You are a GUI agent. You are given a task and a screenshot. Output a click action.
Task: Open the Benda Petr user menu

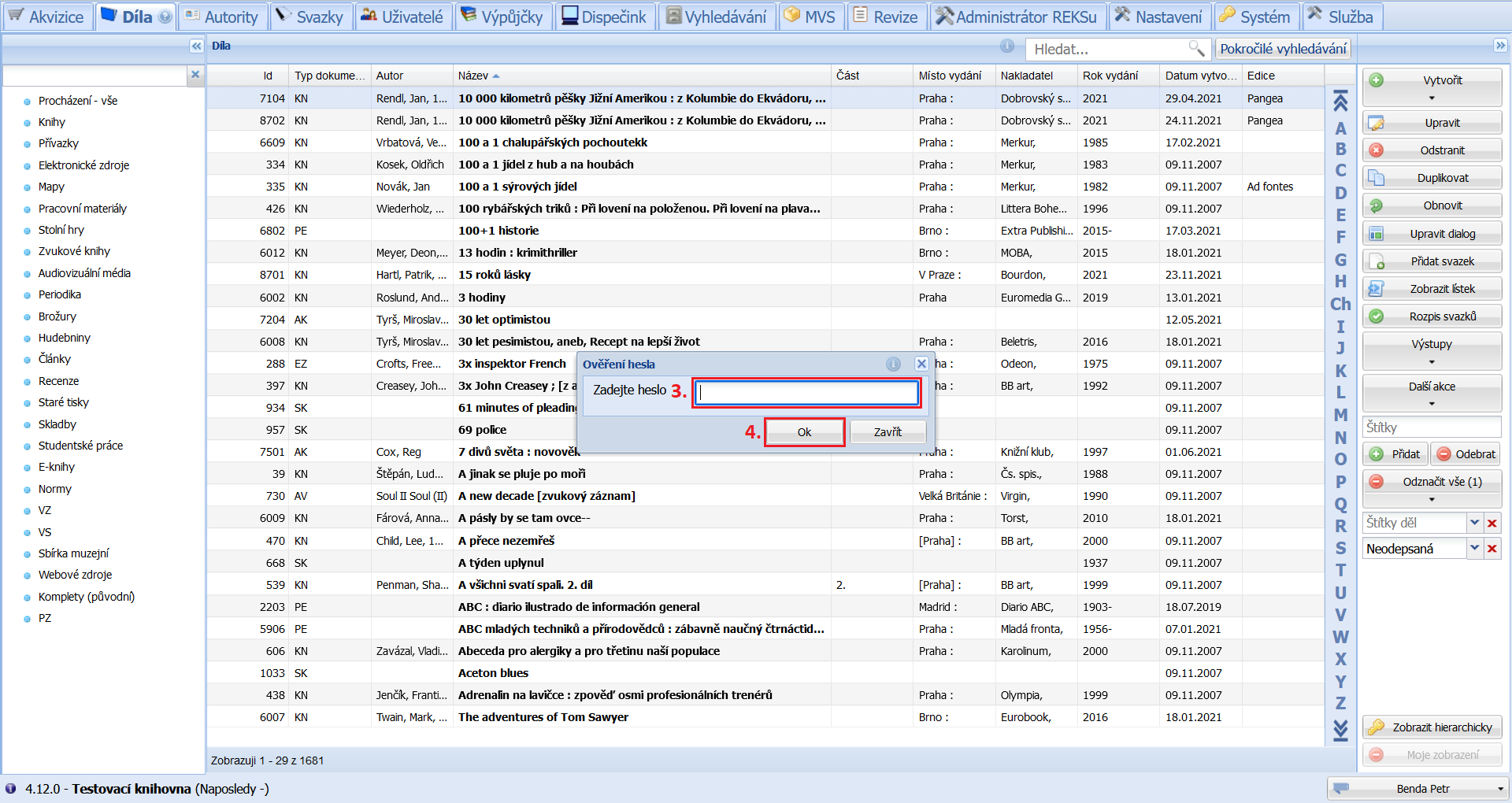(x=1417, y=789)
